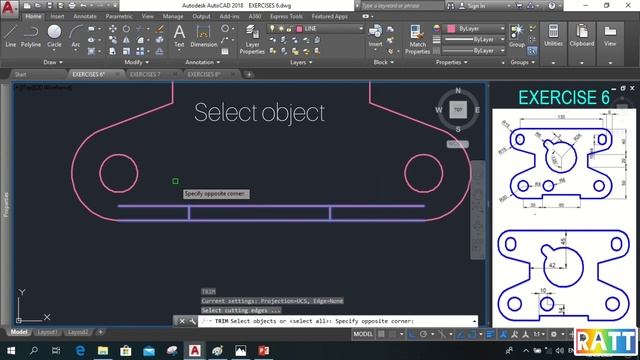Toggle grid display in status bar
This screenshot has height=360, width=640.
click(381, 334)
